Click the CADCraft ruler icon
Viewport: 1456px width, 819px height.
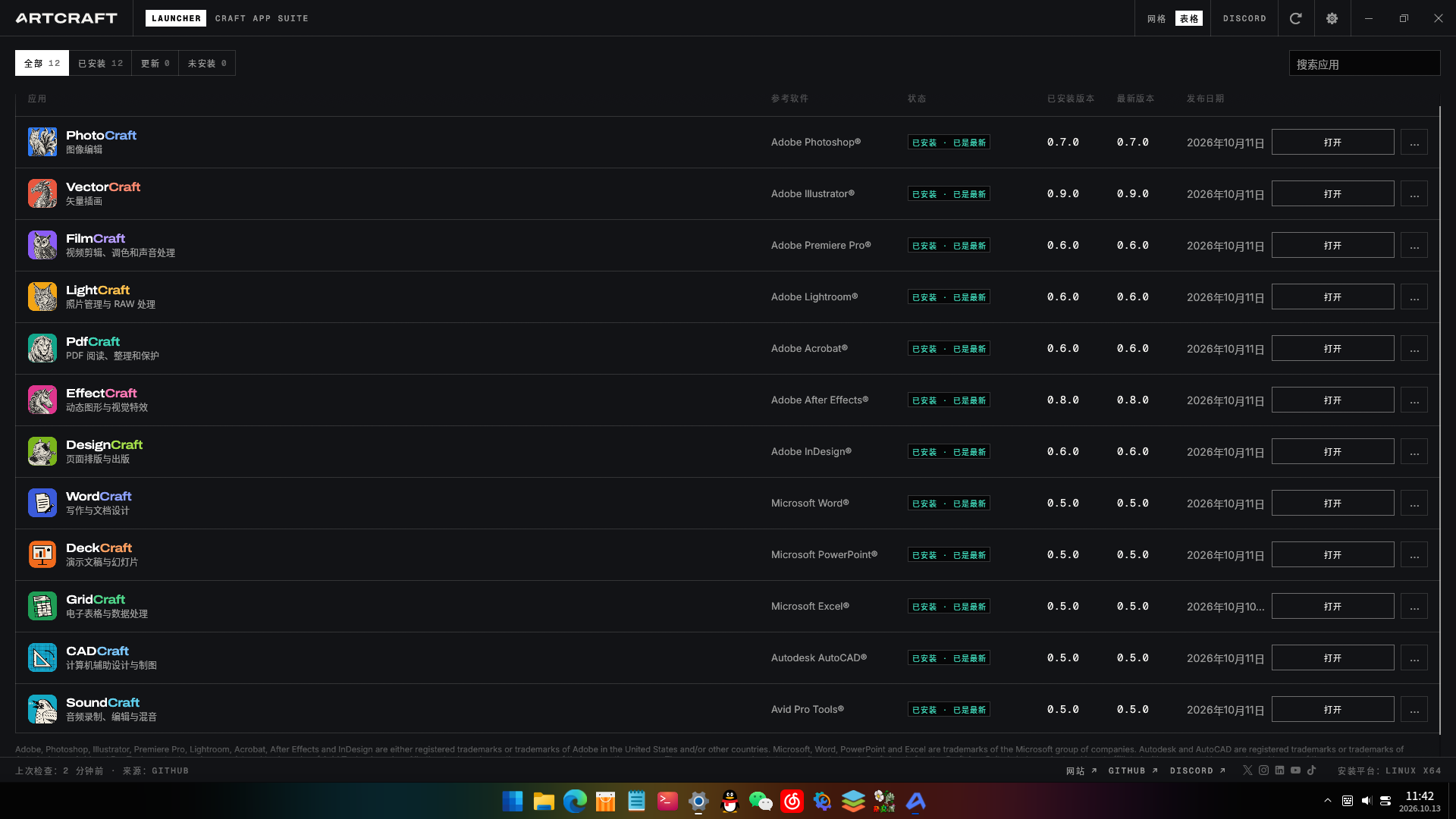42,657
